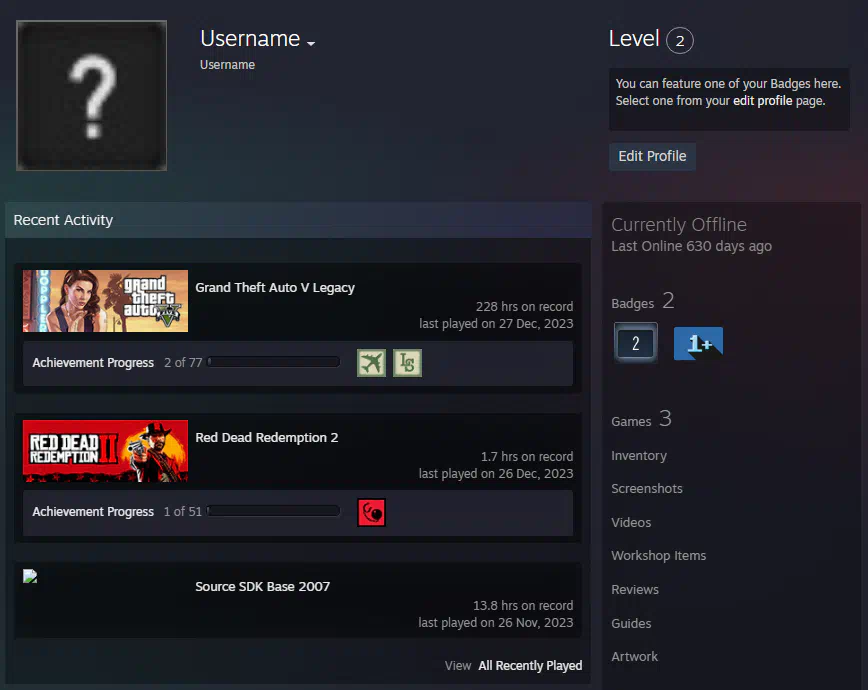The height and width of the screenshot is (690, 868).
Task: Click 'last played on 26 Dec, 2023'
Action: pos(496,473)
